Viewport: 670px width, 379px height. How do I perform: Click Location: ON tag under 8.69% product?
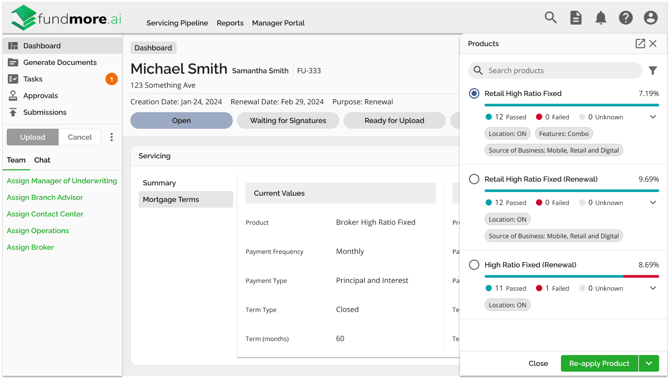pyautogui.click(x=507, y=305)
